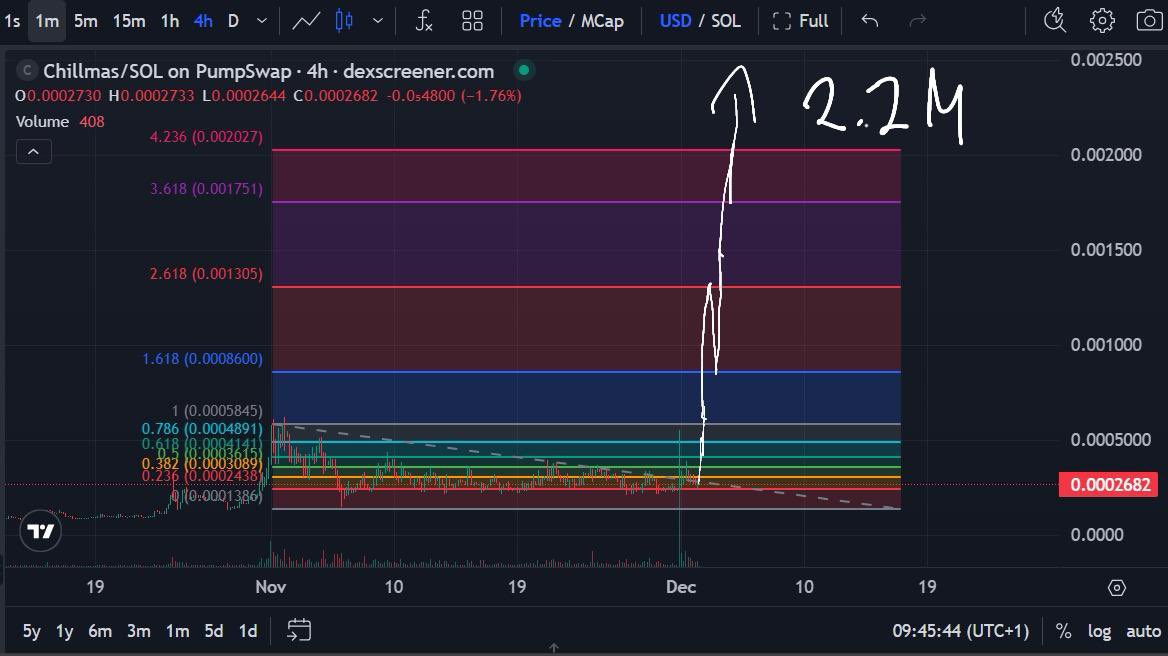Screen dimensions: 1168x656
Task: Toggle auto scale mode
Action: [x=1143, y=631]
